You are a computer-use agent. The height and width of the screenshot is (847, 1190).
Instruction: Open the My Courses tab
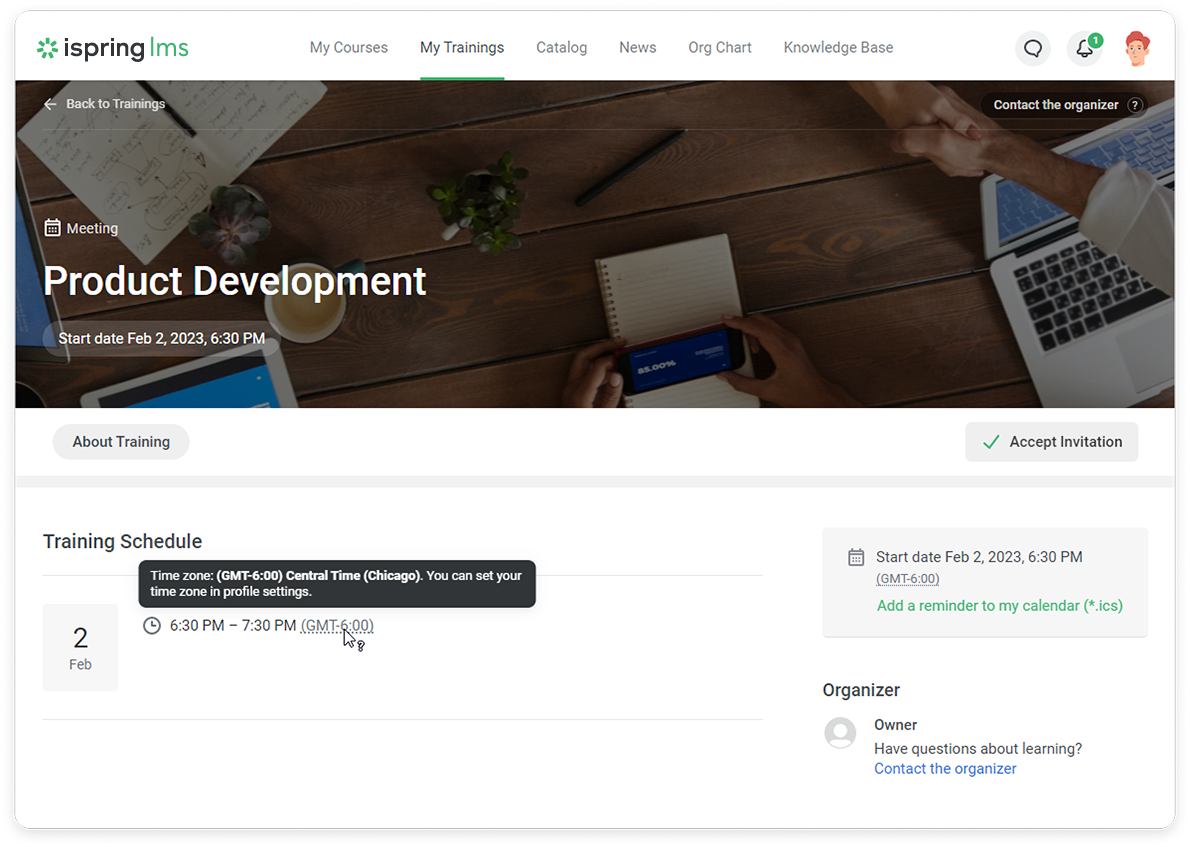pyautogui.click(x=348, y=48)
